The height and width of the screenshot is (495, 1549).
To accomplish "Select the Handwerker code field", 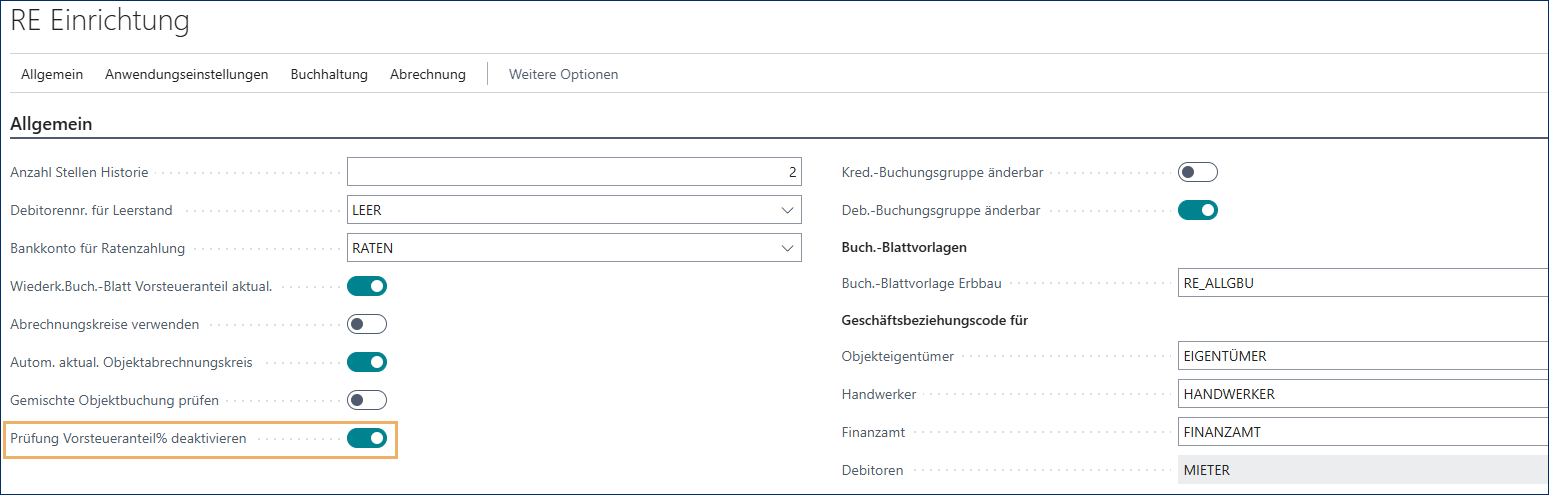I will 1362,394.
